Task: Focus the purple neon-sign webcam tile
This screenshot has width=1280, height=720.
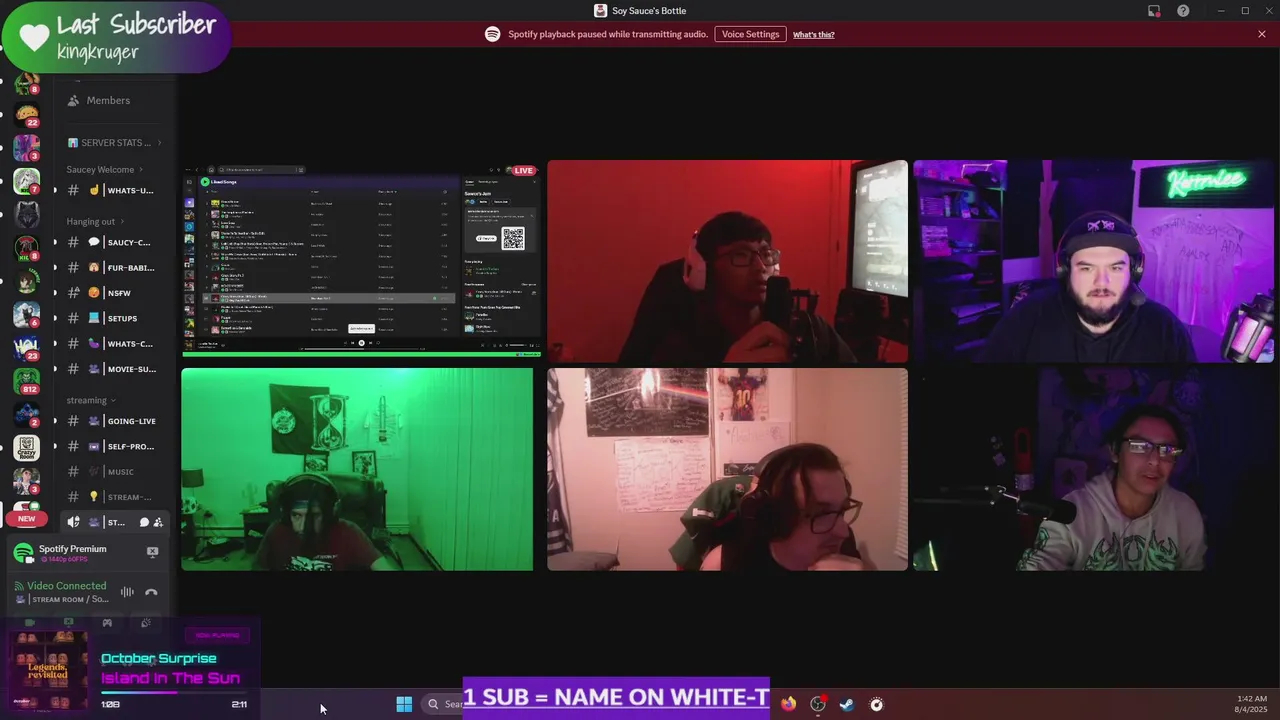Action: (1093, 261)
